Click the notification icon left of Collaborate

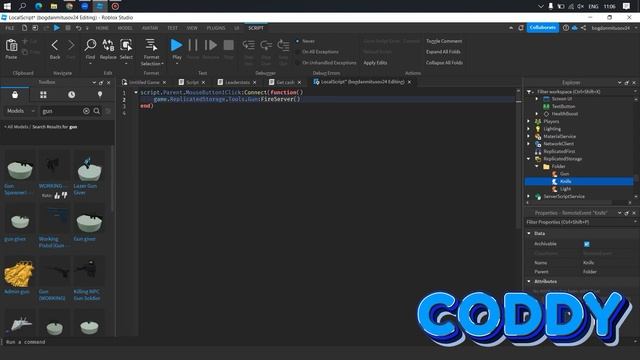tap(521, 28)
